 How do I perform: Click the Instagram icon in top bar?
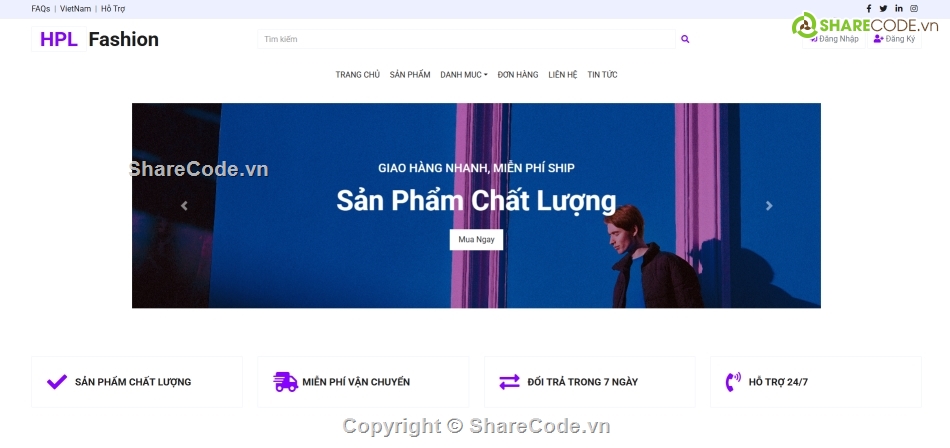coord(914,8)
